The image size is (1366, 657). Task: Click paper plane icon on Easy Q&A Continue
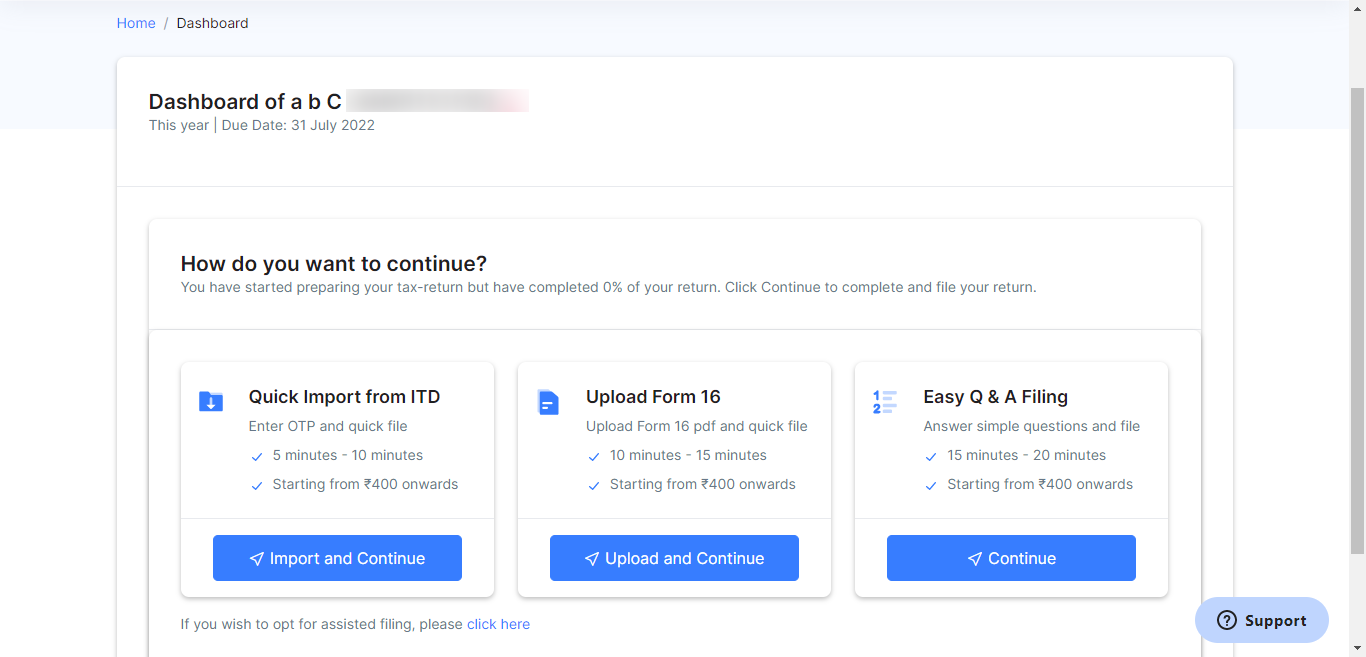click(975, 559)
